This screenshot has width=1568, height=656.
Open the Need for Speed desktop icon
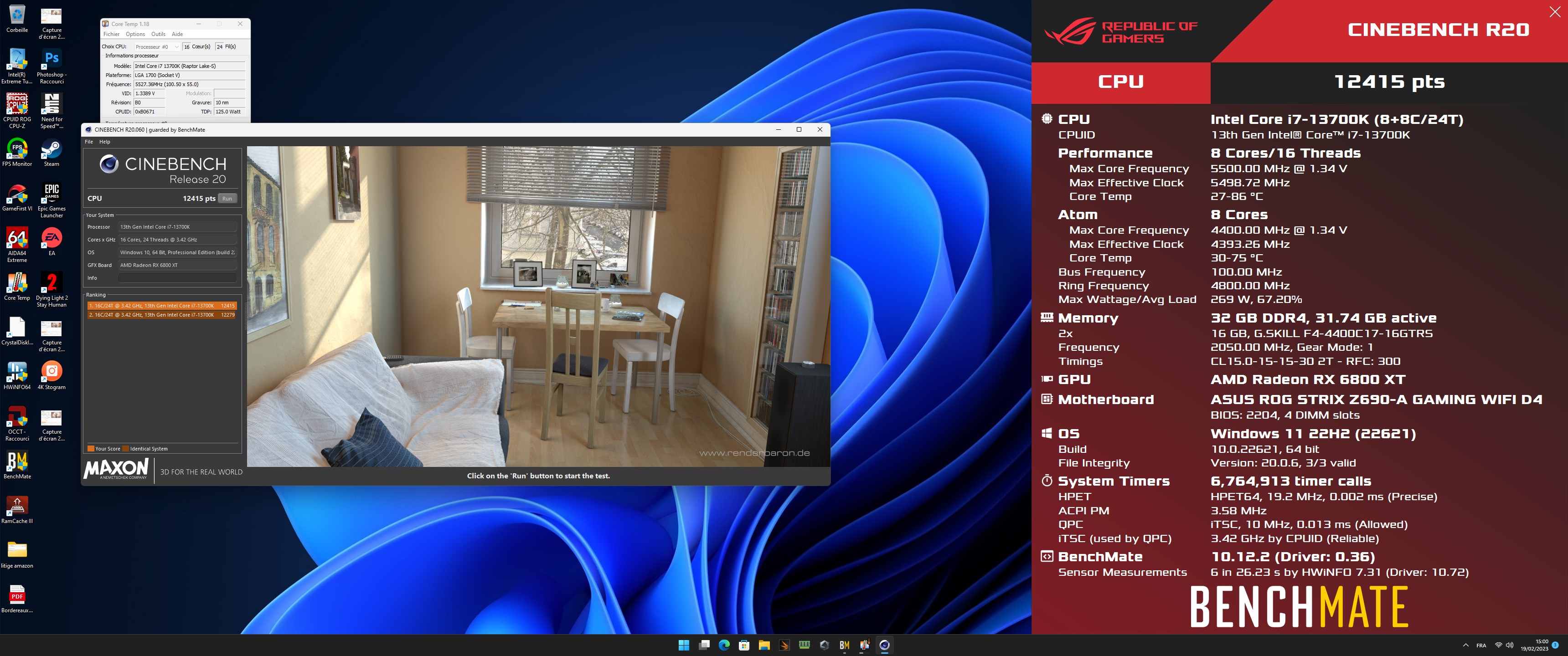[x=52, y=111]
